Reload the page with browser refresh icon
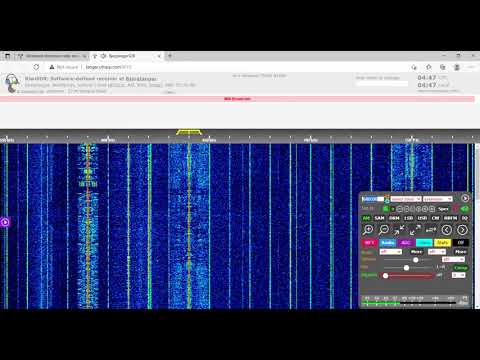The image size is (480, 360). (36, 67)
